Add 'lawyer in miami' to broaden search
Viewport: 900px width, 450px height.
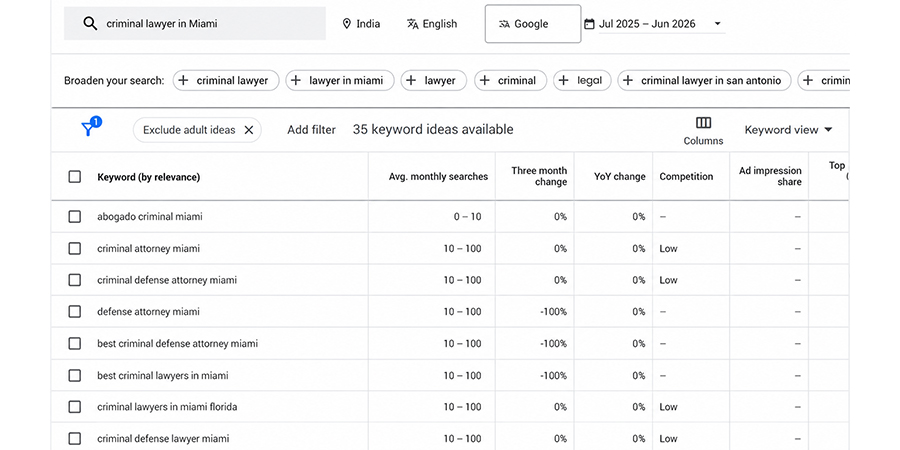click(x=340, y=80)
